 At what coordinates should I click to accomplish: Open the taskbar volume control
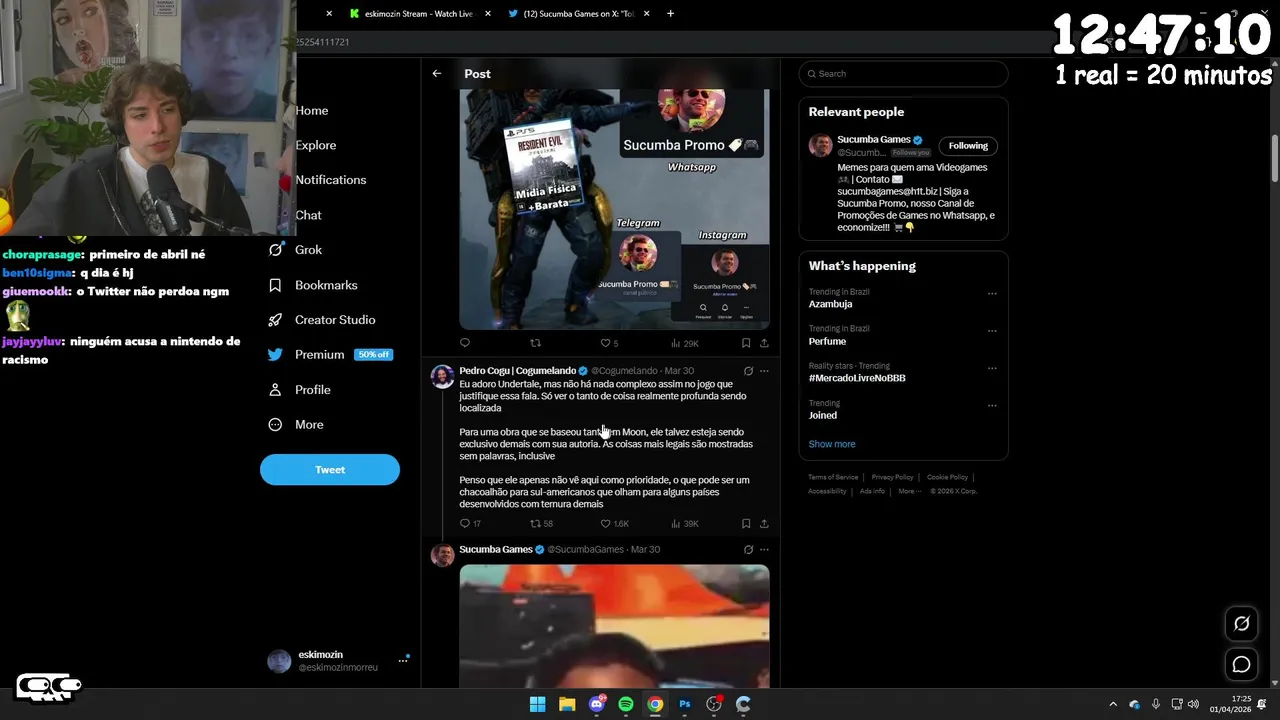point(1193,704)
